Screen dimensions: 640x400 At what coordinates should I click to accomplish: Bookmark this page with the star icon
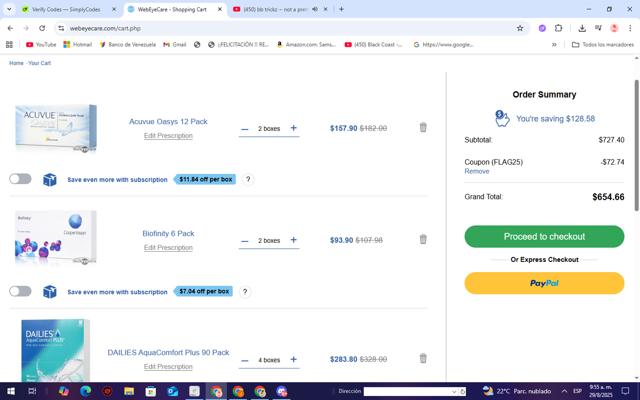coord(520,28)
